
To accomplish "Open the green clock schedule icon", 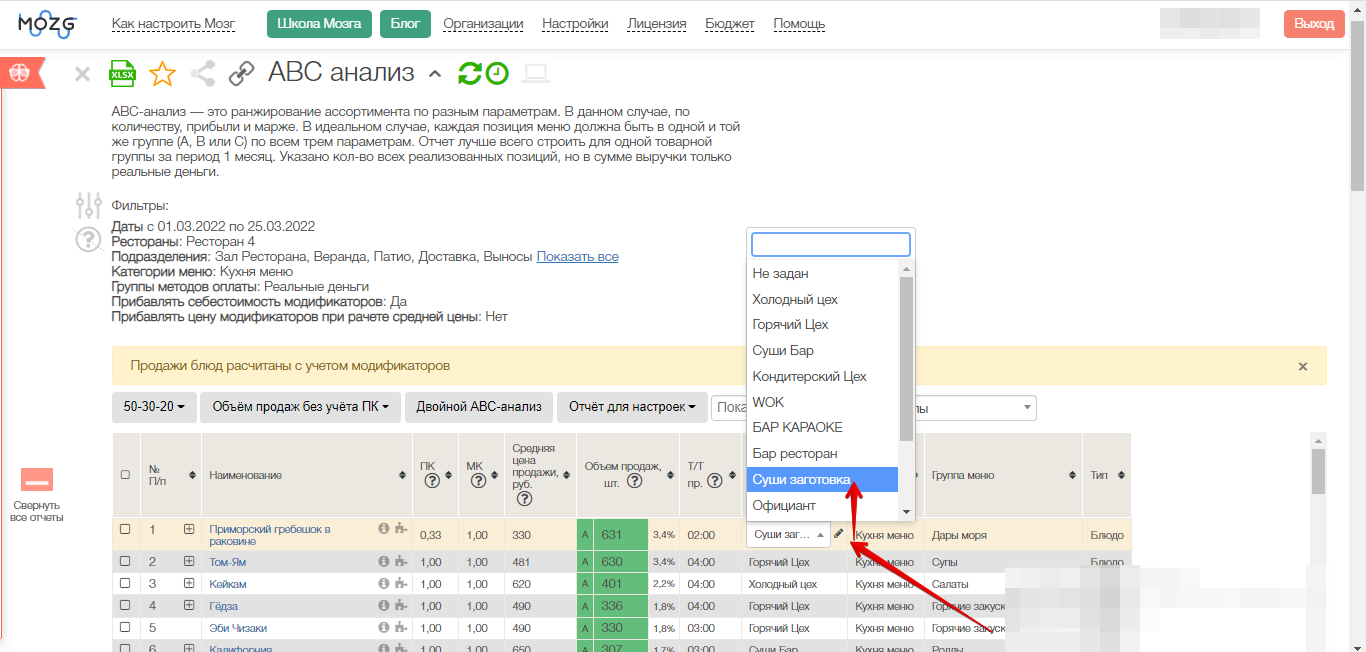I will 497,74.
